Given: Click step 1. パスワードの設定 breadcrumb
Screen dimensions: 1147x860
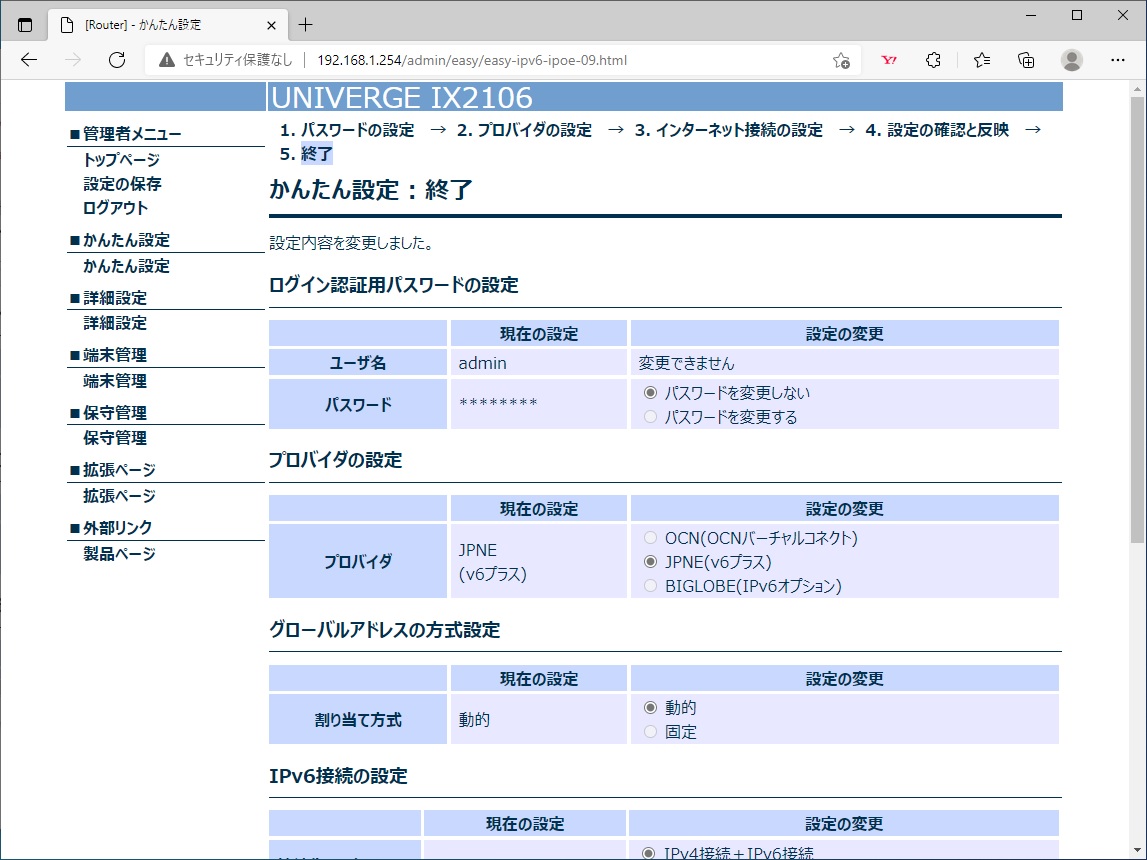Looking at the screenshot, I should click(x=347, y=130).
